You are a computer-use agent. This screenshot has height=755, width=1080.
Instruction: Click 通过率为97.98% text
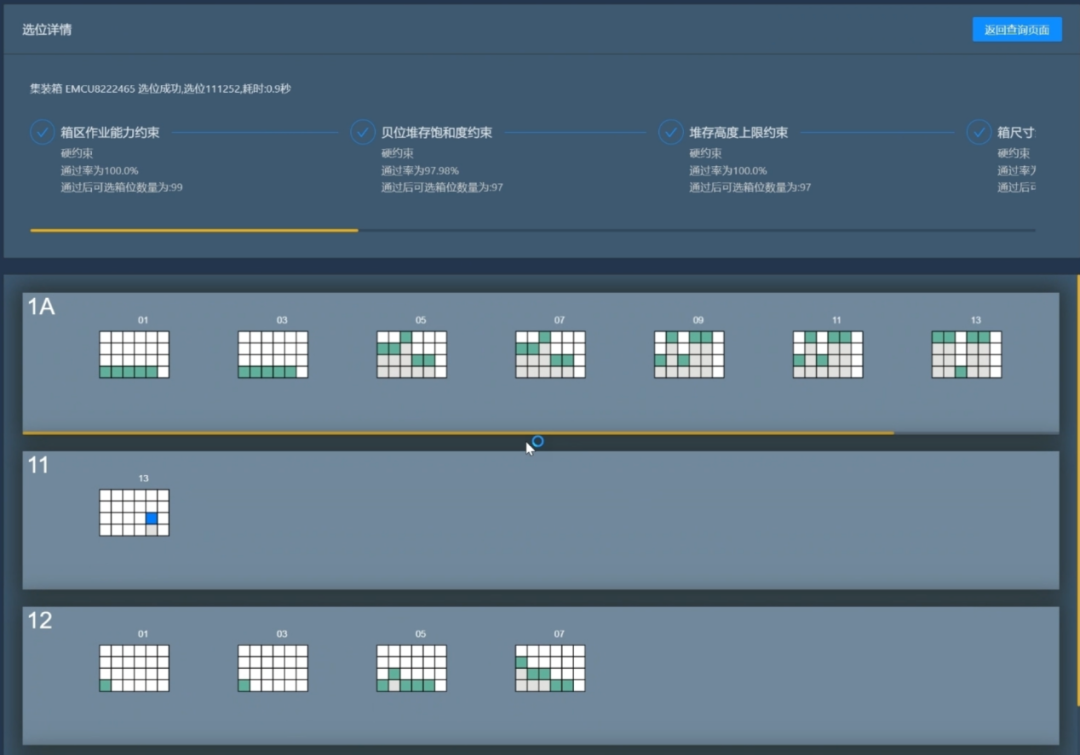[420, 170]
